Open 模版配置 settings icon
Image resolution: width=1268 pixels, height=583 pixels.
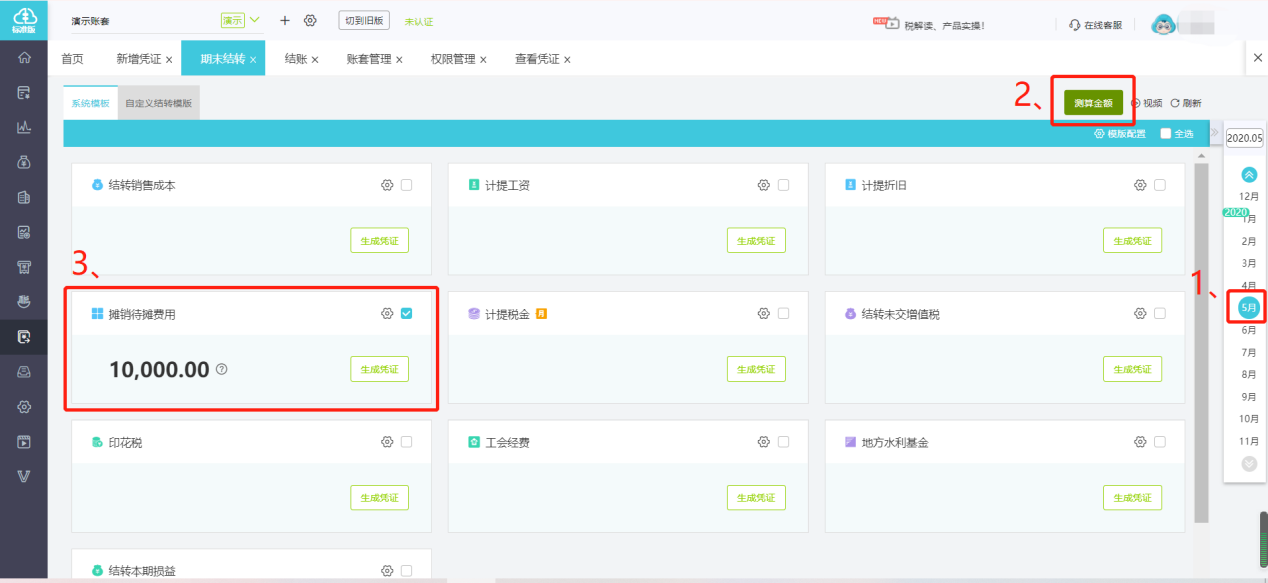click(1100, 133)
